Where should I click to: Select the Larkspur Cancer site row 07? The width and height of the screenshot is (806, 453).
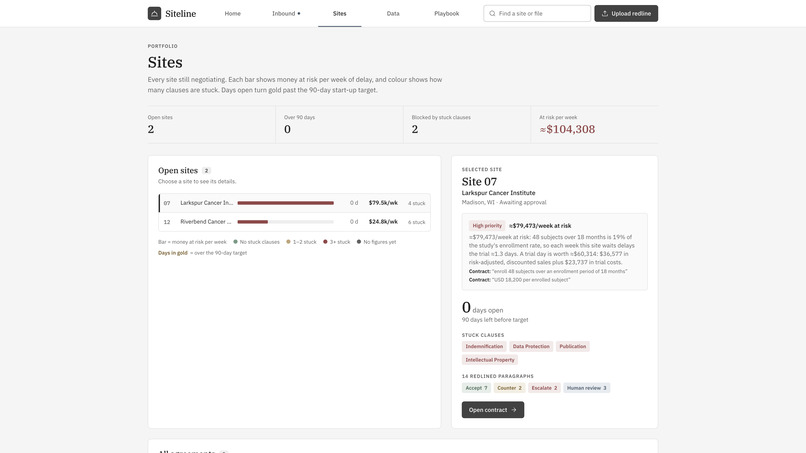295,203
